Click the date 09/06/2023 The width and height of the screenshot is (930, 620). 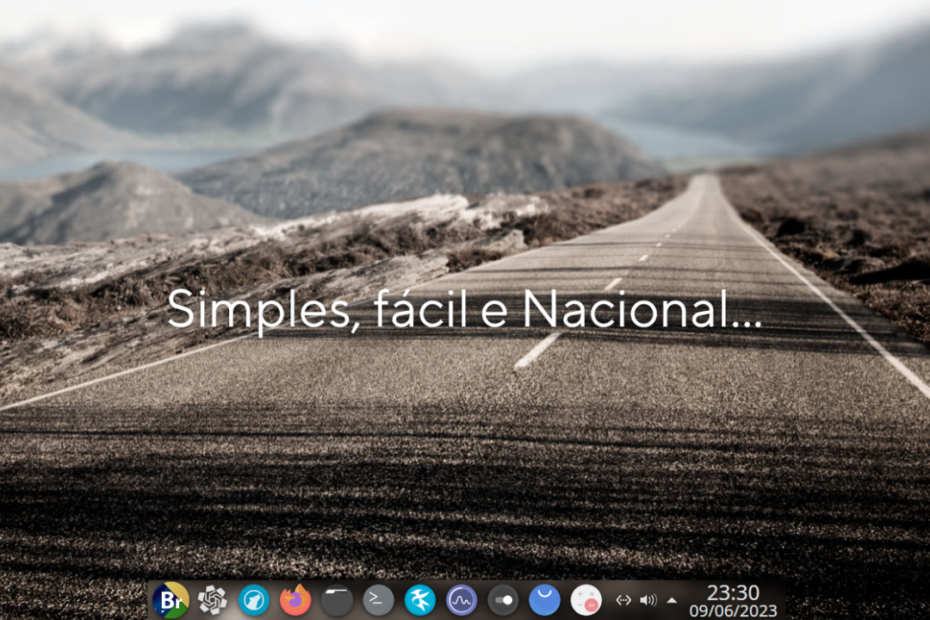733,611
